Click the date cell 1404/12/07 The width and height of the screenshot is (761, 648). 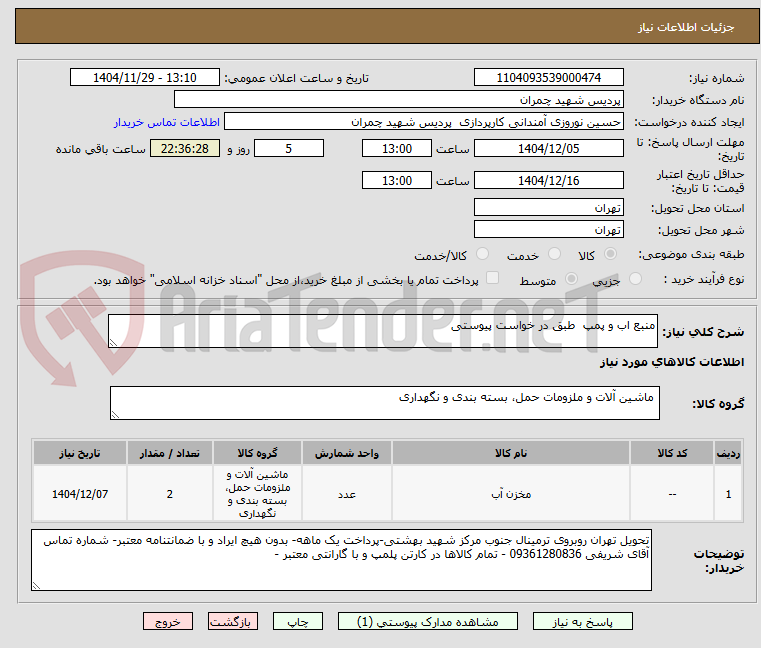click(80, 494)
